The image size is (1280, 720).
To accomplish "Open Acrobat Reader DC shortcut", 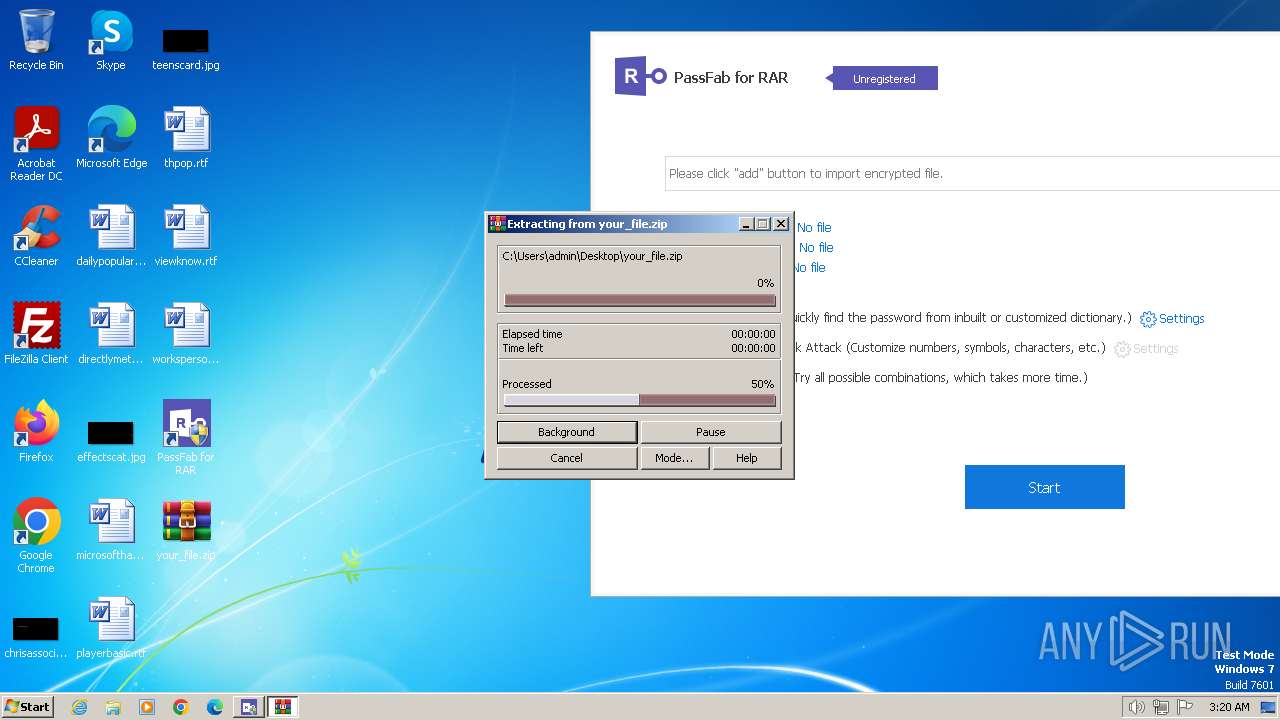I will click(x=36, y=144).
